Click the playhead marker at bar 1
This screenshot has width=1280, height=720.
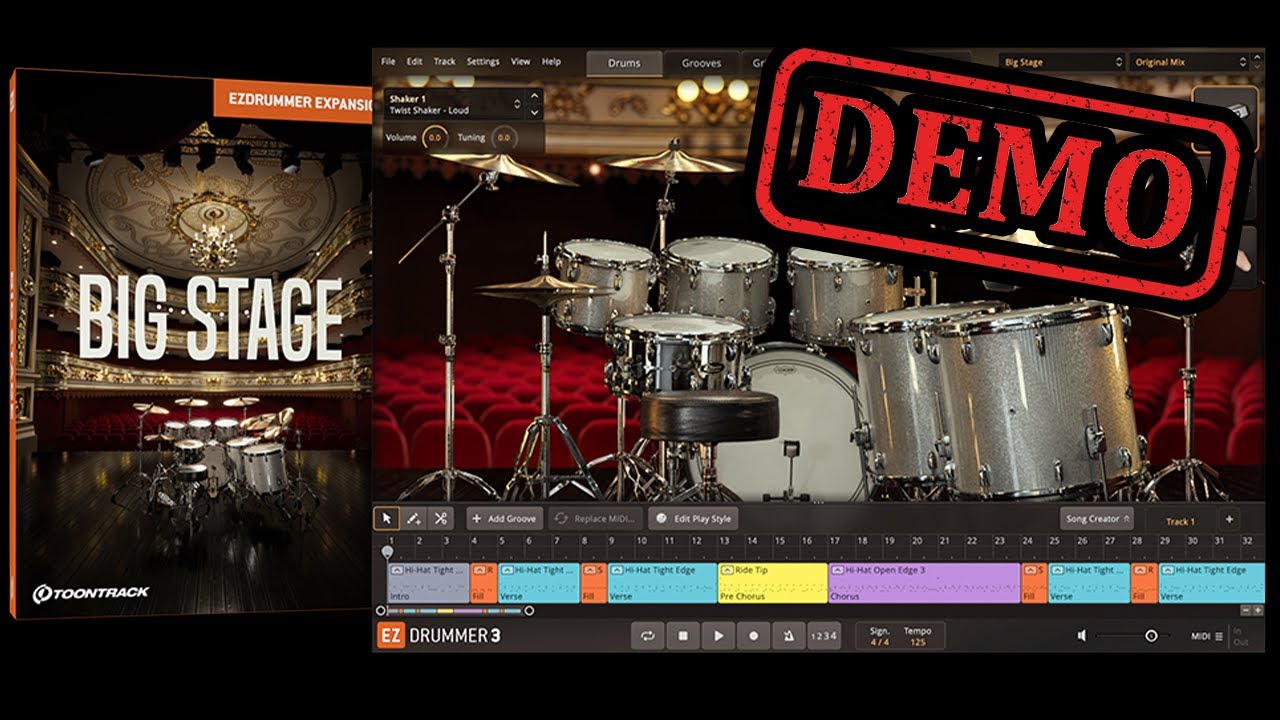pos(388,551)
